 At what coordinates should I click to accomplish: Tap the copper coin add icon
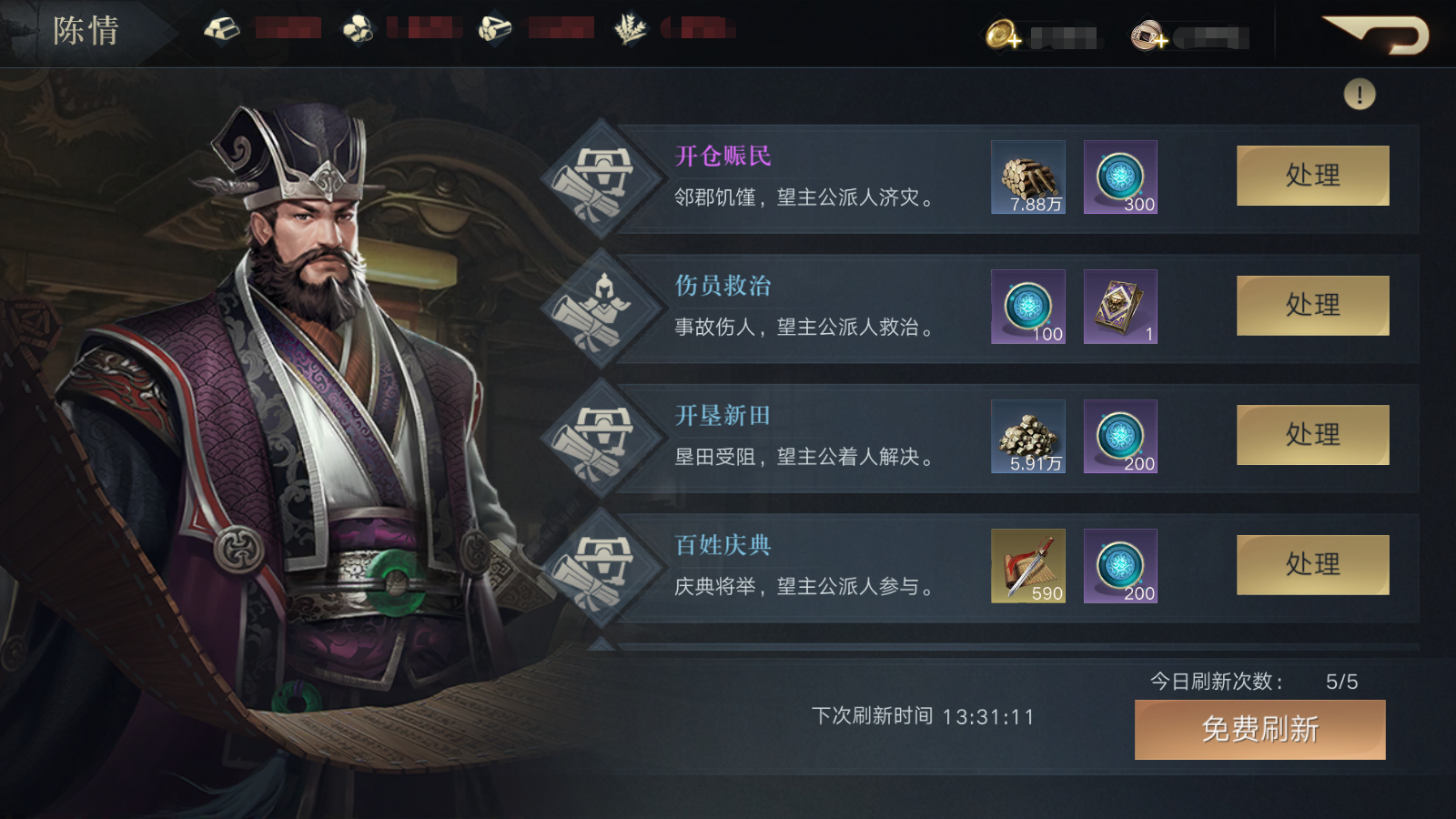point(1149,35)
